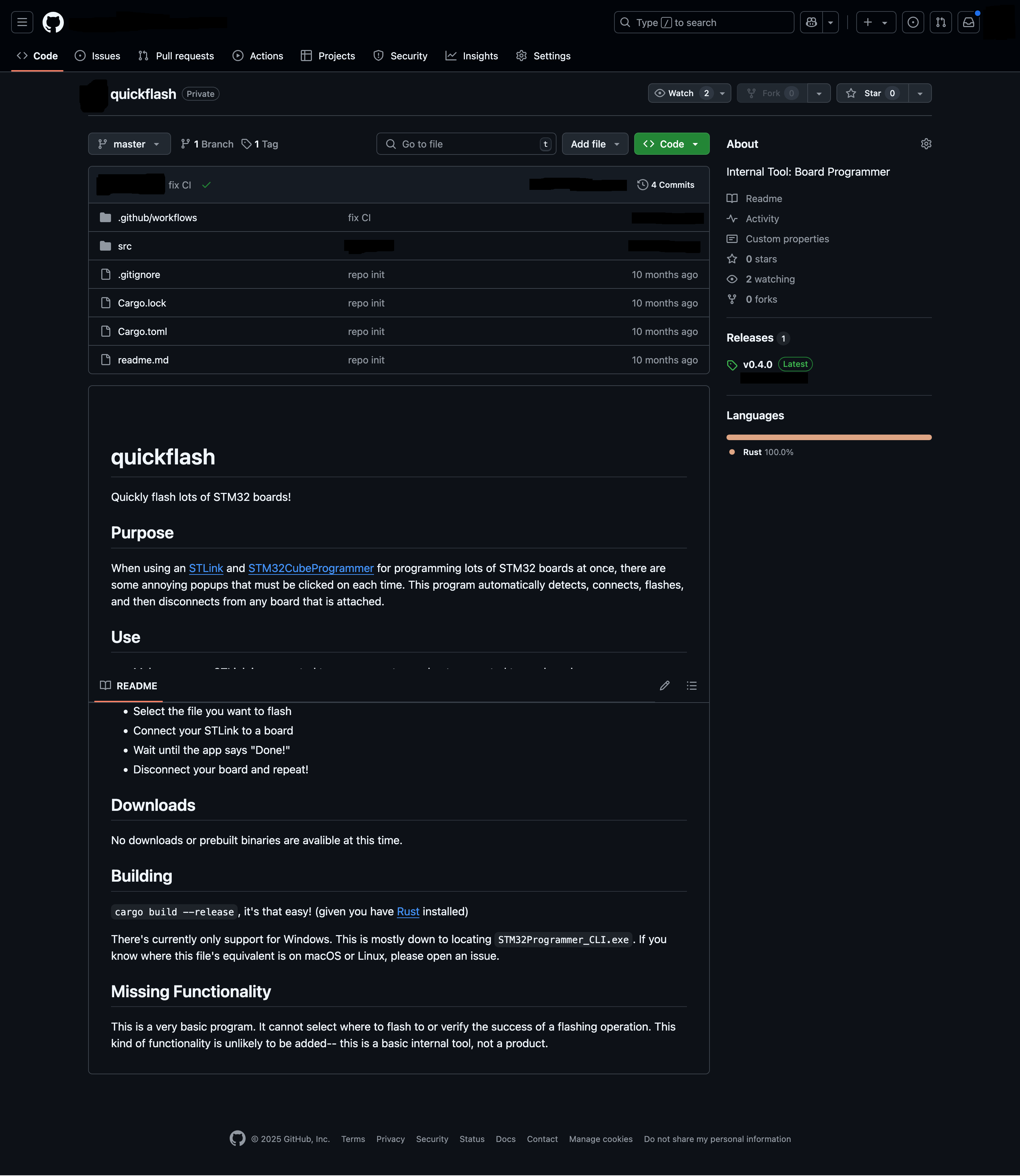Go to the GitHub home logo
1020x1176 pixels.
(53, 22)
